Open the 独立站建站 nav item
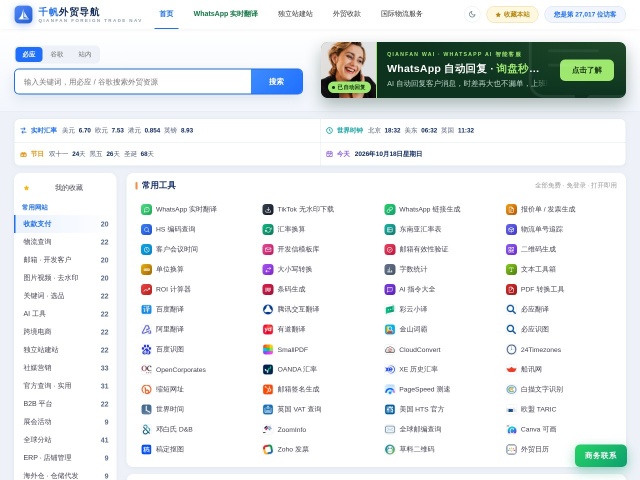The width and height of the screenshot is (640, 480). [x=295, y=14]
